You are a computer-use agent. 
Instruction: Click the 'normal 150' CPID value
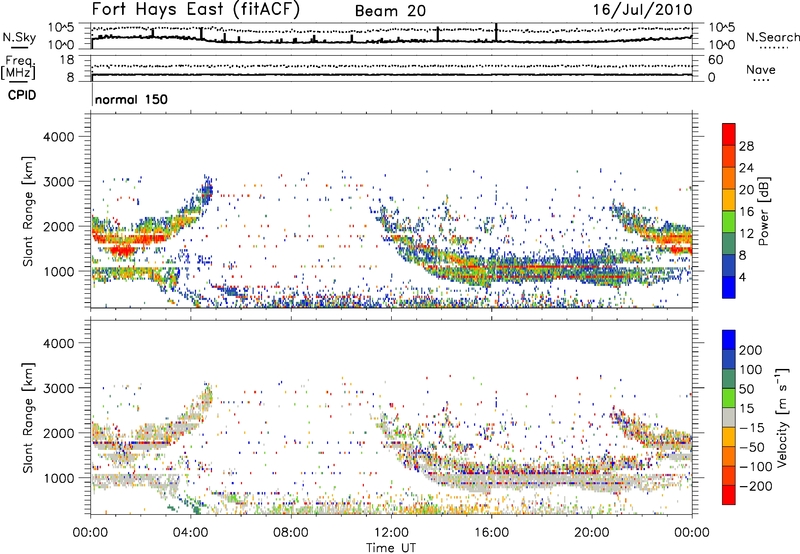[x=131, y=99]
